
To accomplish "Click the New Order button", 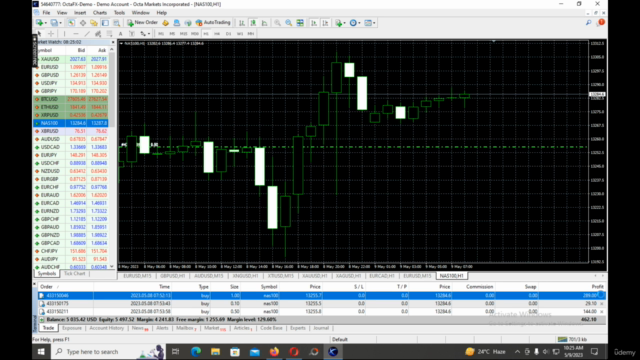I will point(142,23).
